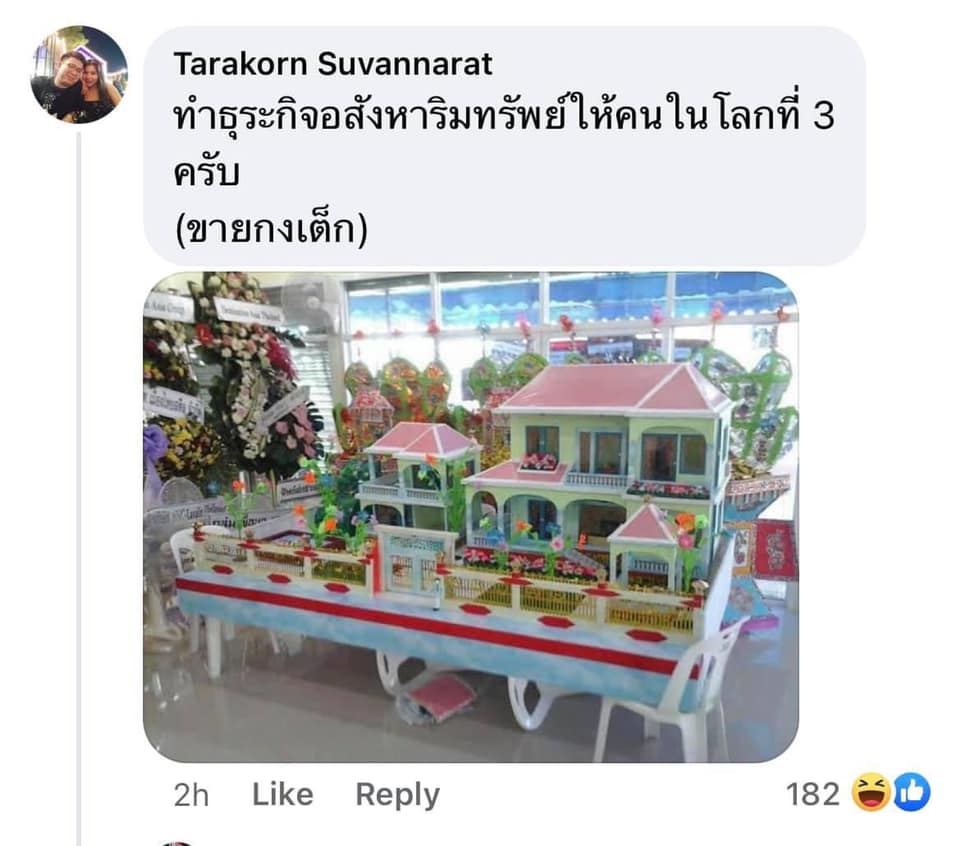960x846 pixels.
Task: Click the Haha laughing reaction emoji
Action: [x=871, y=792]
